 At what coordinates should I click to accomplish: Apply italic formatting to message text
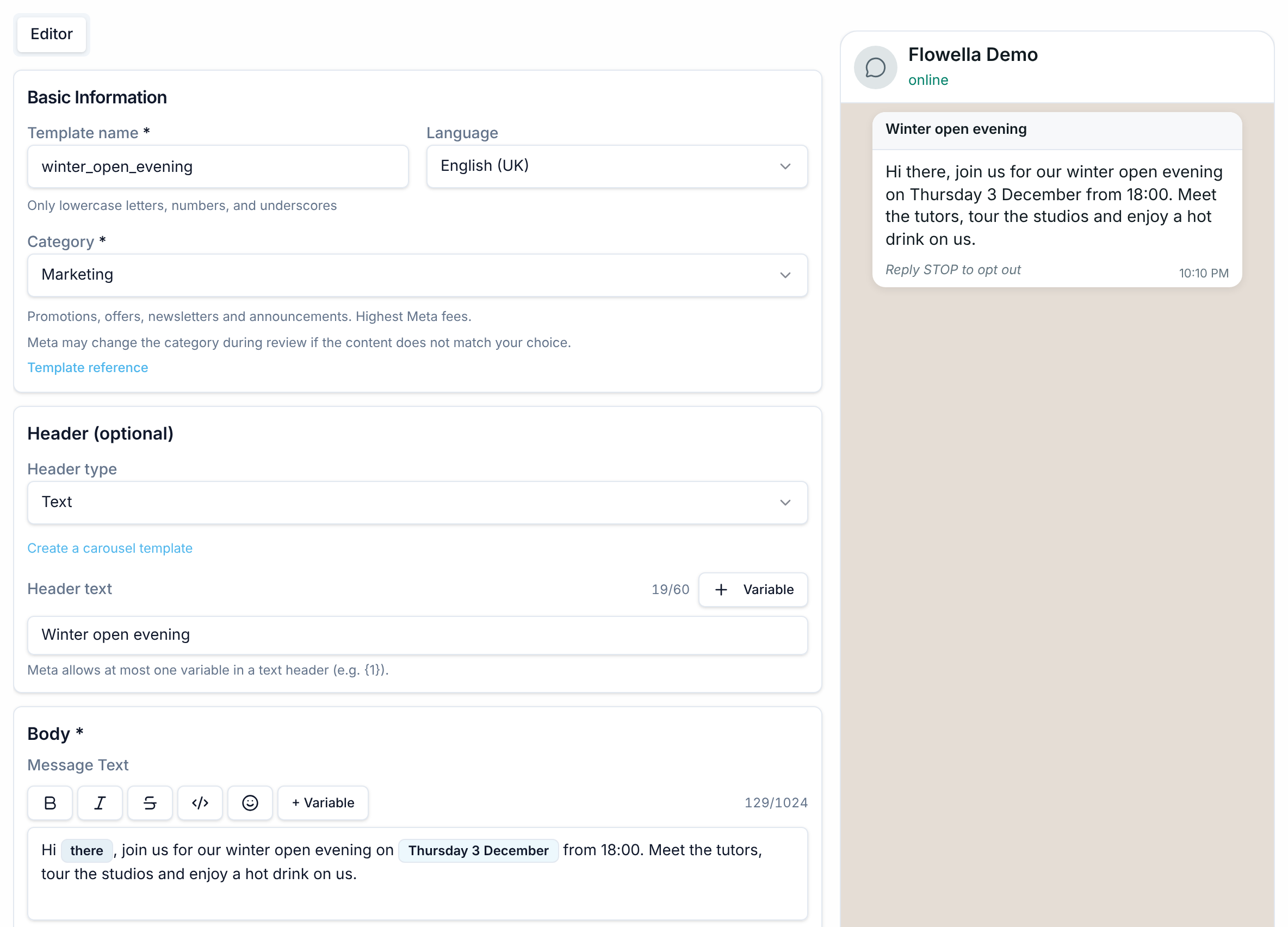(x=100, y=802)
